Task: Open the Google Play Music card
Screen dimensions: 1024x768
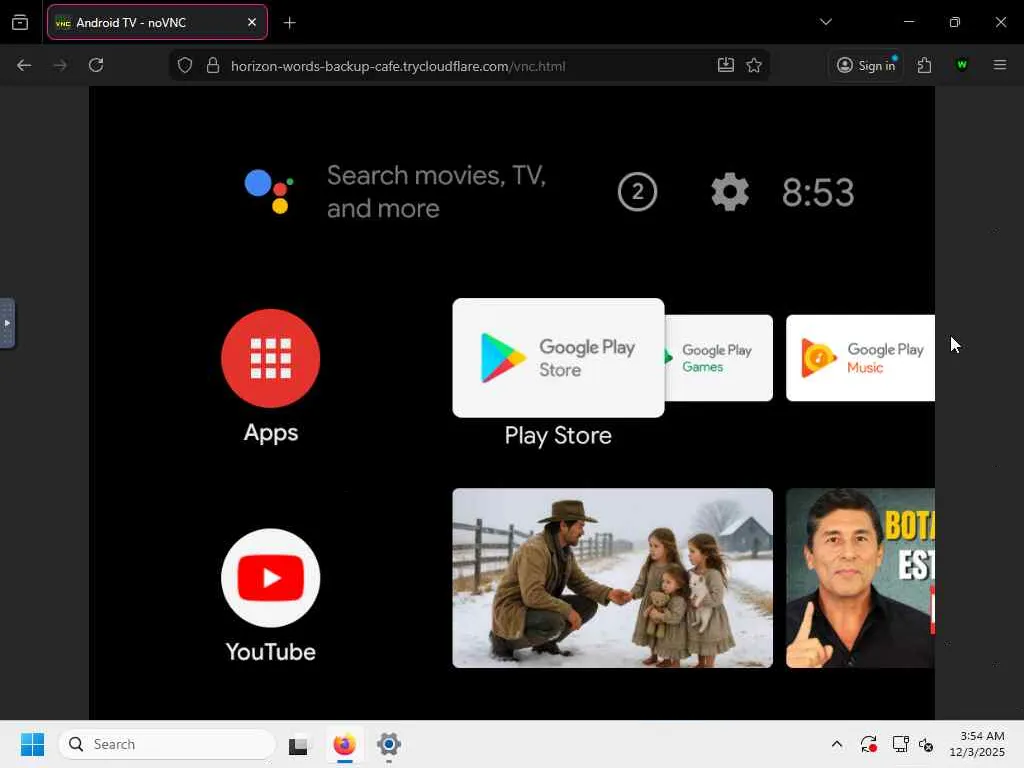Action: [x=860, y=358]
